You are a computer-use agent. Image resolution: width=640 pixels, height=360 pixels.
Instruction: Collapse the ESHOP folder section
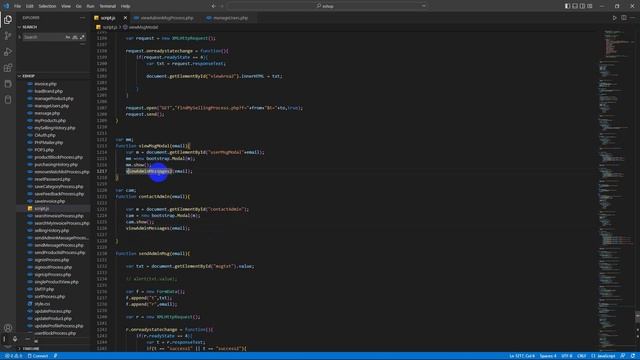point(53,76)
